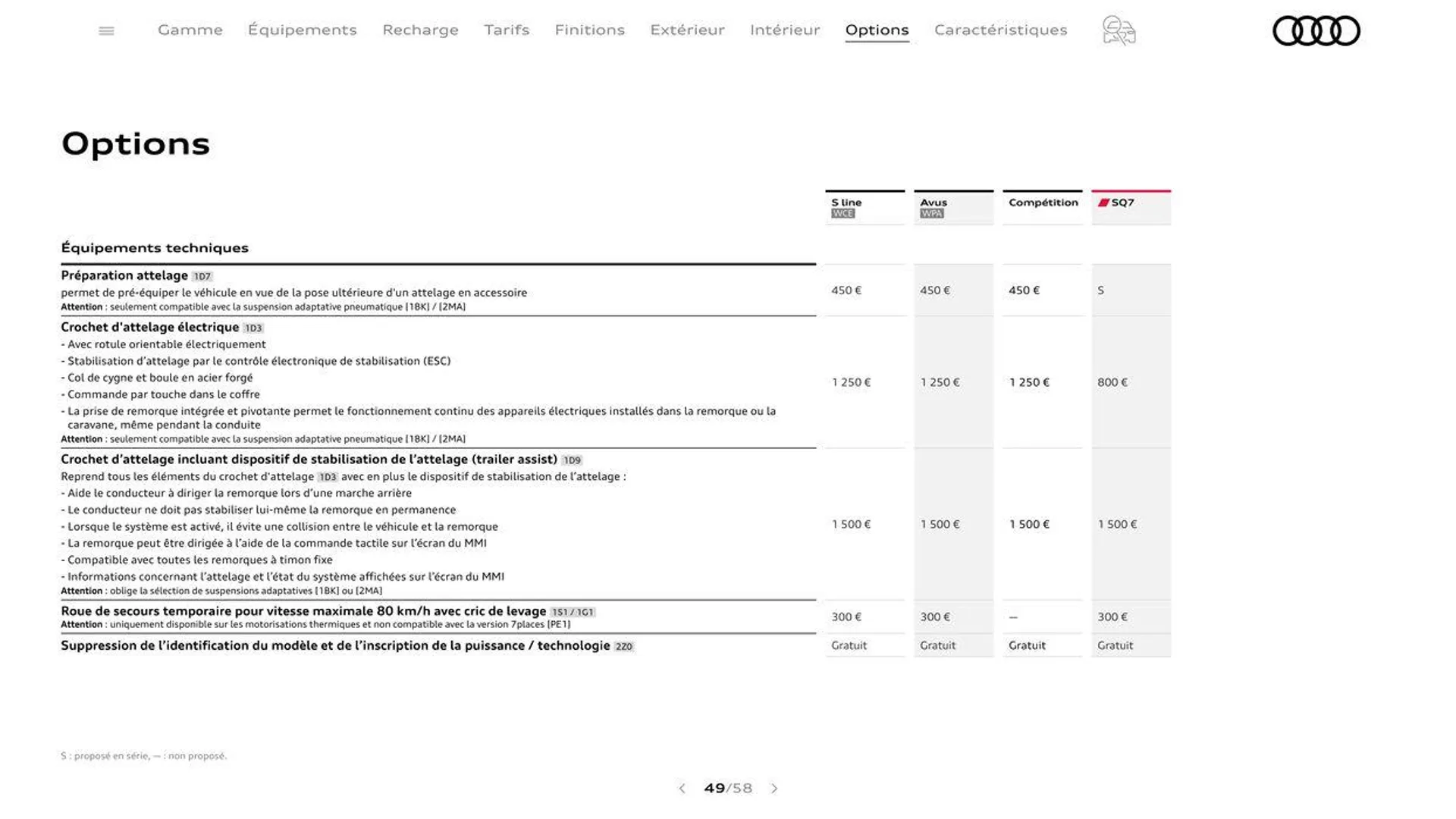Click 1 500 € price under SQ7

click(x=1117, y=524)
